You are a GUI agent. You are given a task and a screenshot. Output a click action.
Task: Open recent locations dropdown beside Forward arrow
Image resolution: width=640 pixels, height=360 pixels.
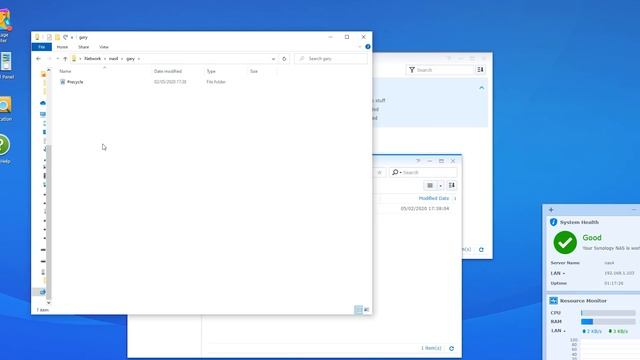click(58, 59)
